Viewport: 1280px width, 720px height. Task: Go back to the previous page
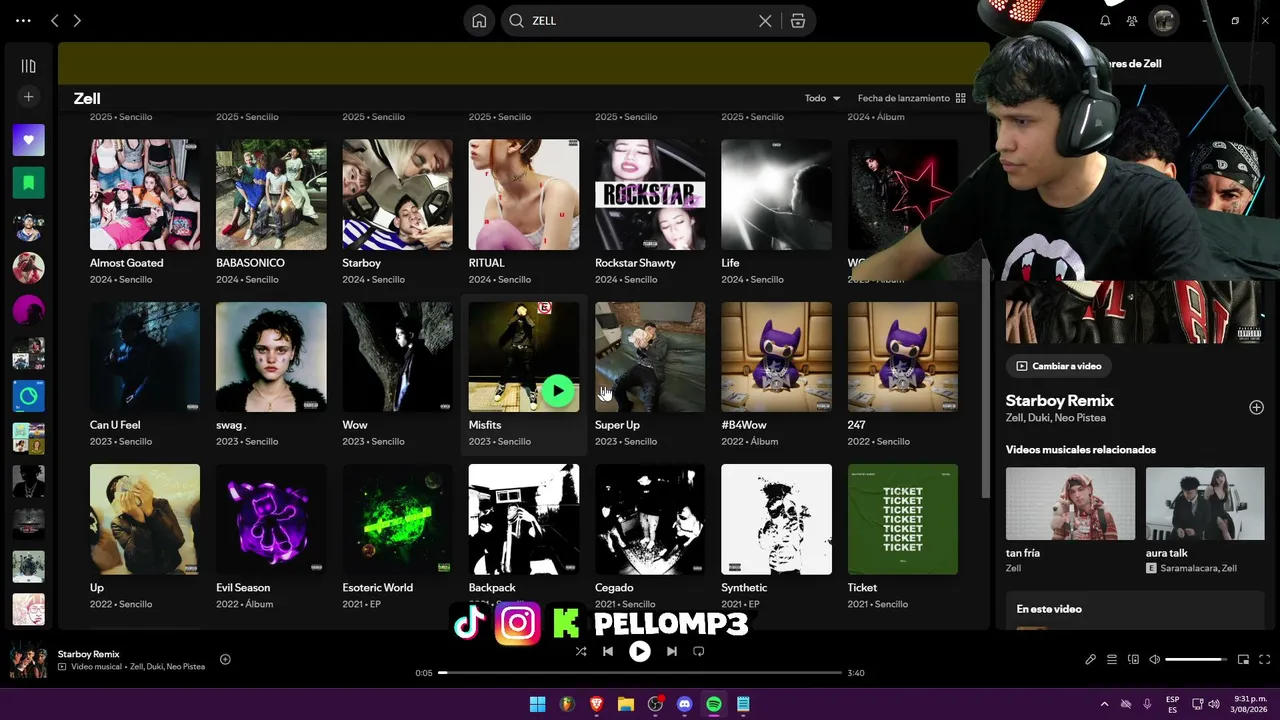(55, 21)
